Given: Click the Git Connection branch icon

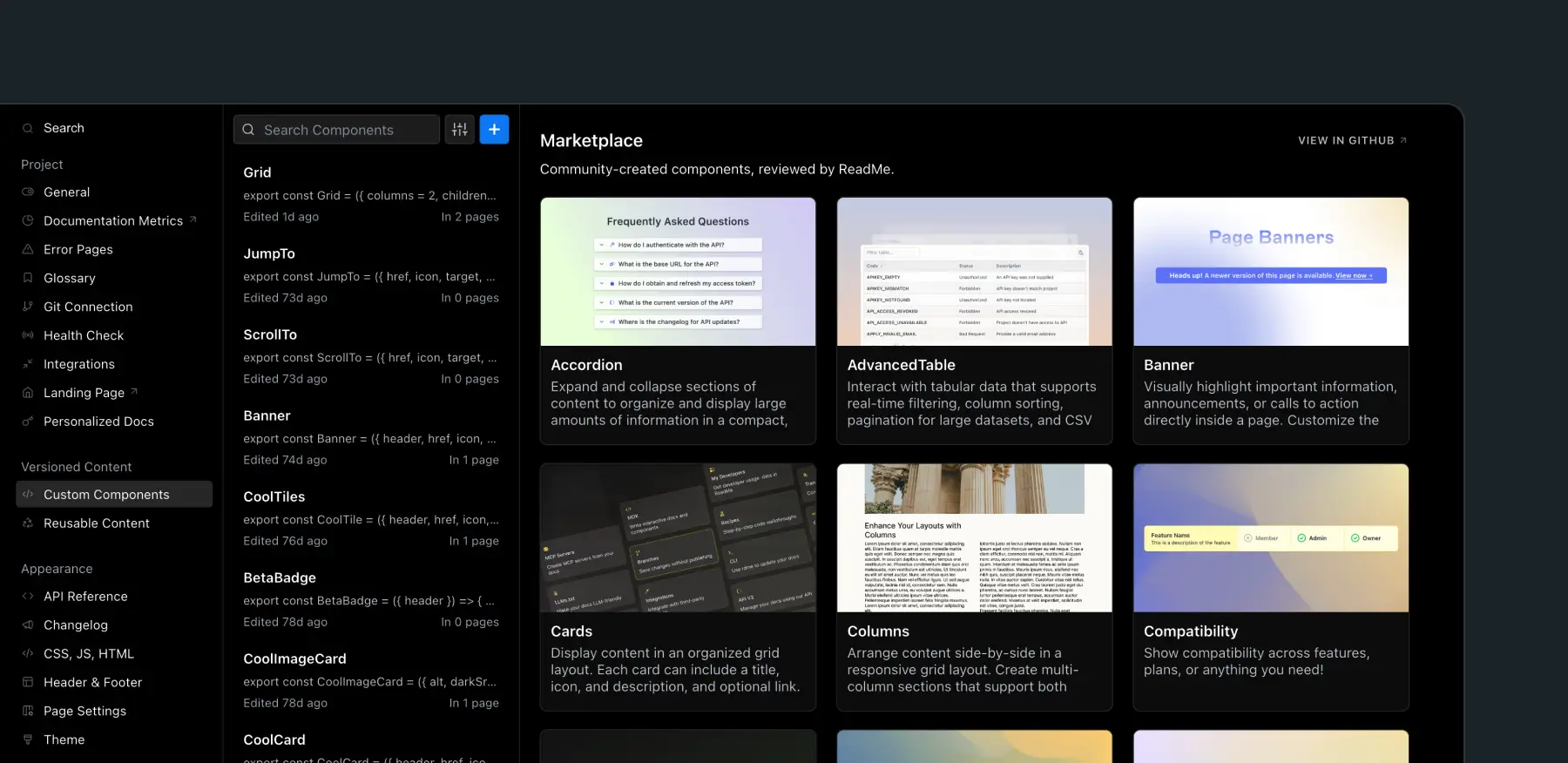Looking at the screenshot, I should (28, 307).
